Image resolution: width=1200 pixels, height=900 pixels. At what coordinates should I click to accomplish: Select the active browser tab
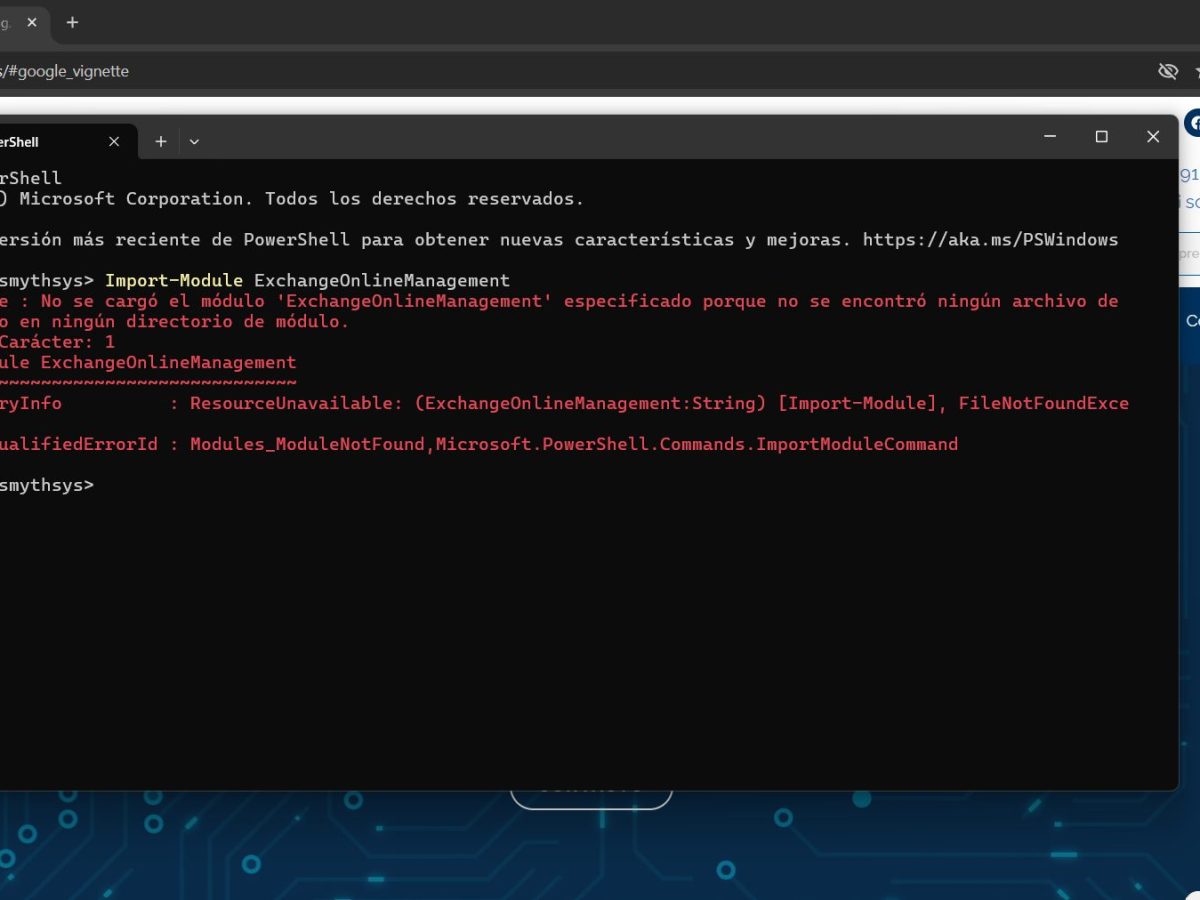point(10,22)
